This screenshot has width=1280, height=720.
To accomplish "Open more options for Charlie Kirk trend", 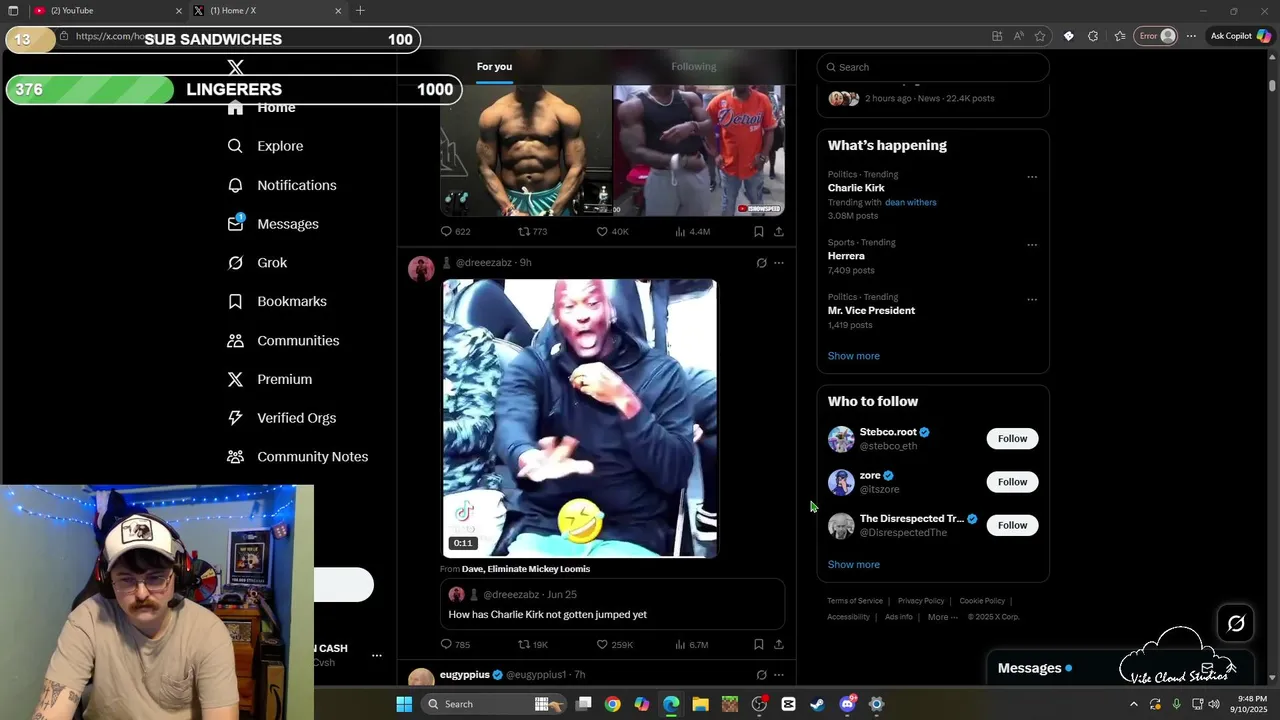I will click(1032, 177).
